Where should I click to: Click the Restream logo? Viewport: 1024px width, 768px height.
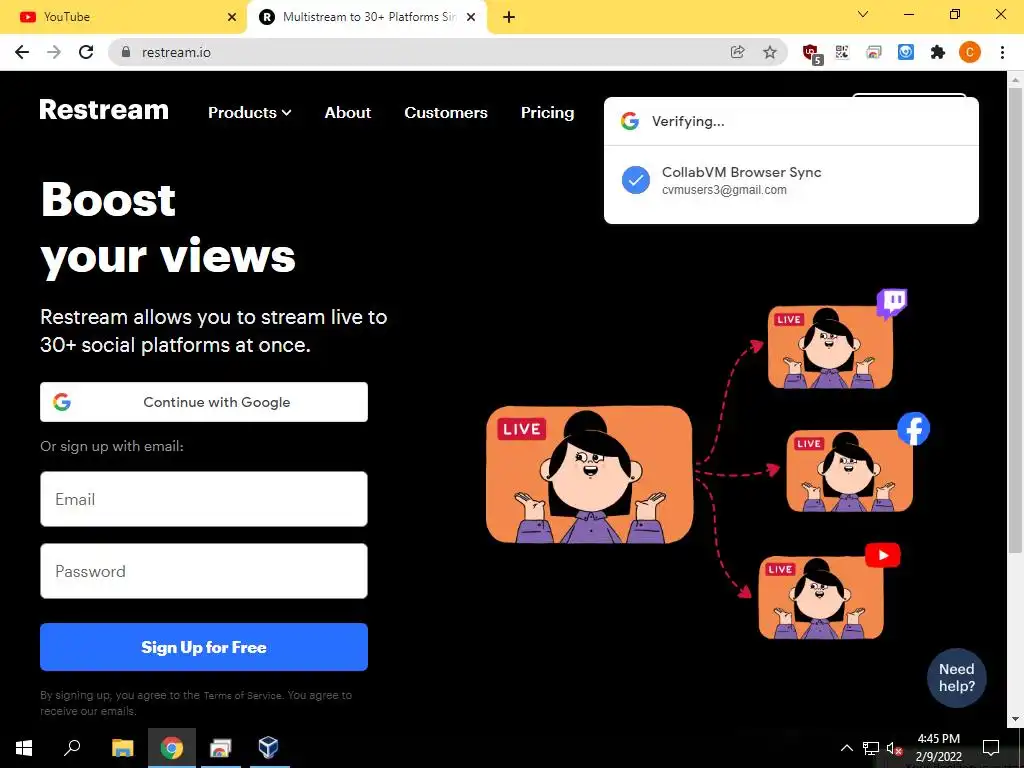(104, 110)
